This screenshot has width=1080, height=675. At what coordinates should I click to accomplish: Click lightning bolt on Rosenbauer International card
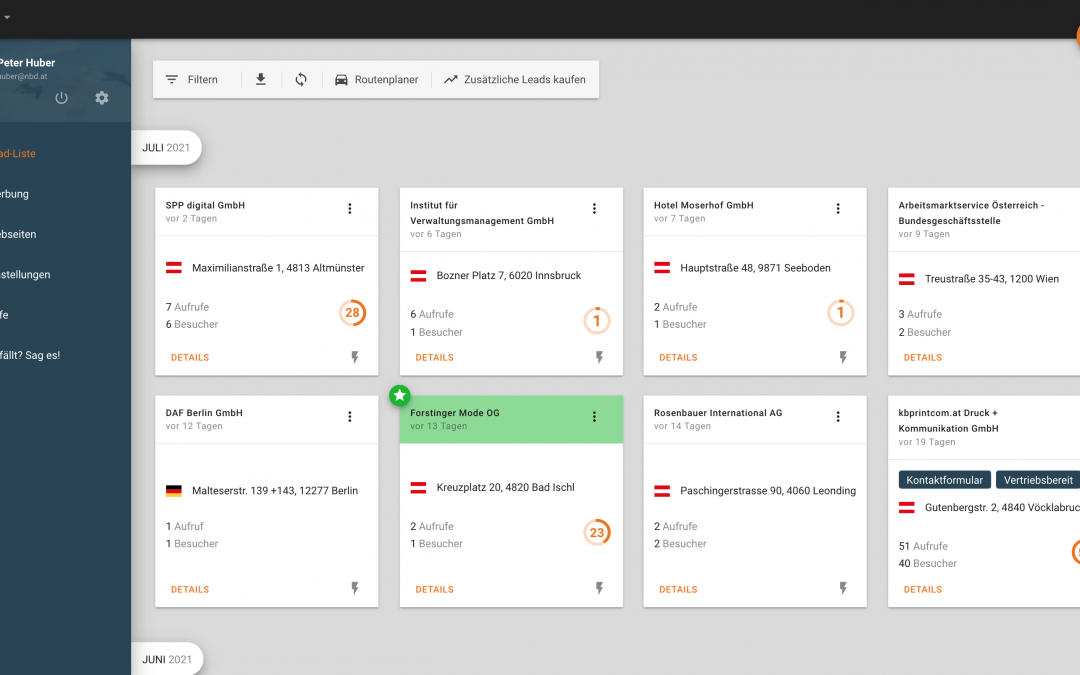pyautogui.click(x=843, y=588)
